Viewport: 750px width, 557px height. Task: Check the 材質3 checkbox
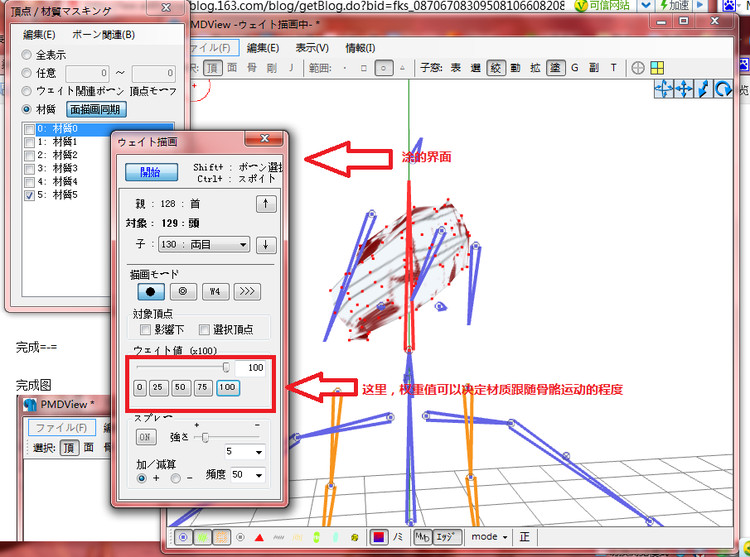tap(29, 169)
